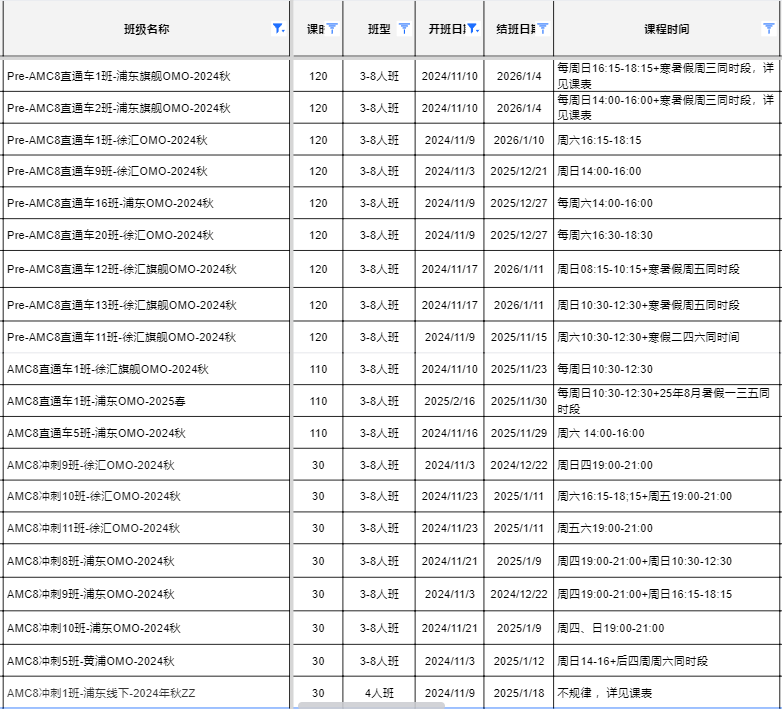Click 110 hours in AMC8直通车5班 row
This screenshot has width=782, height=709.
coord(318,433)
